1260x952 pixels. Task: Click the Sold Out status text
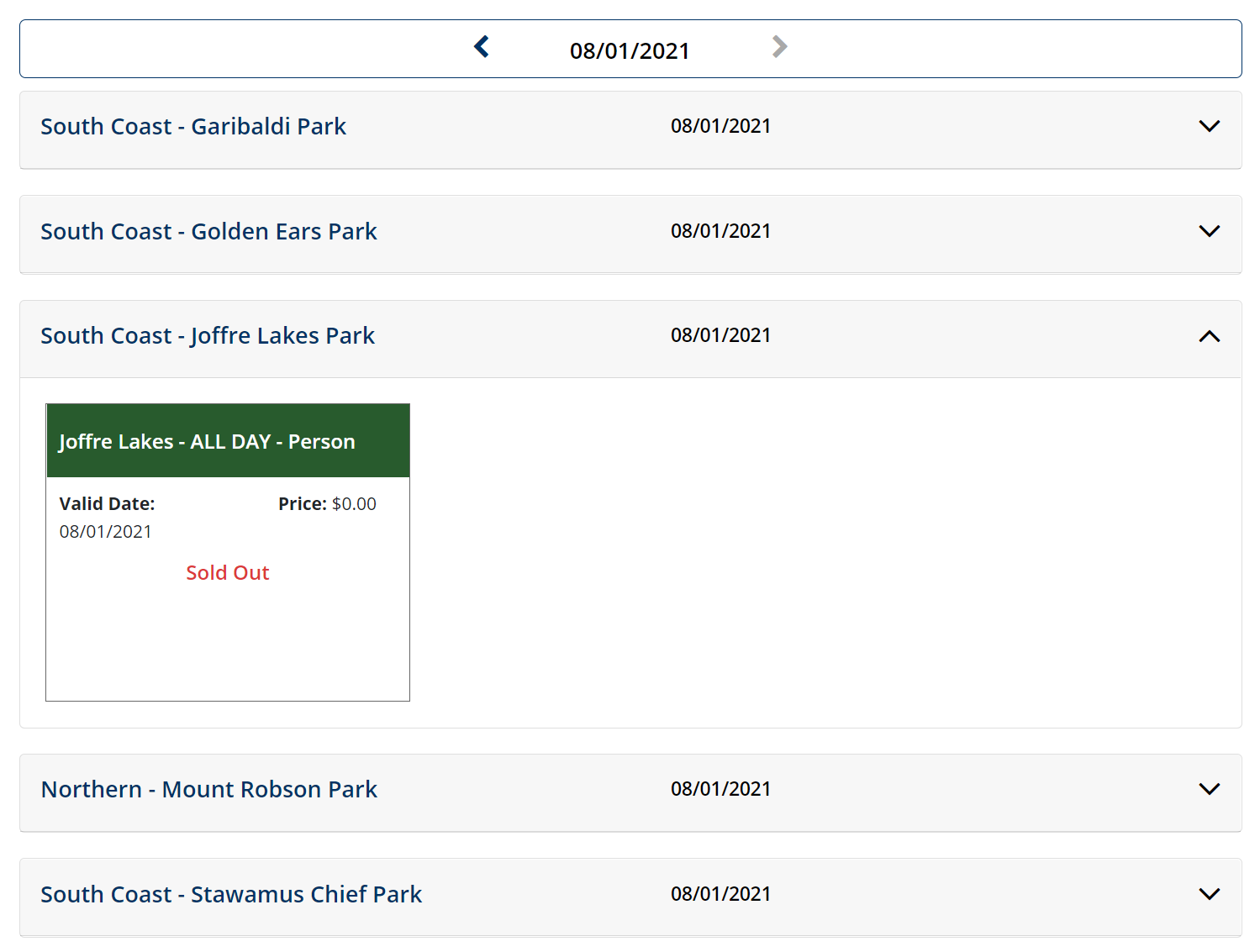point(228,573)
